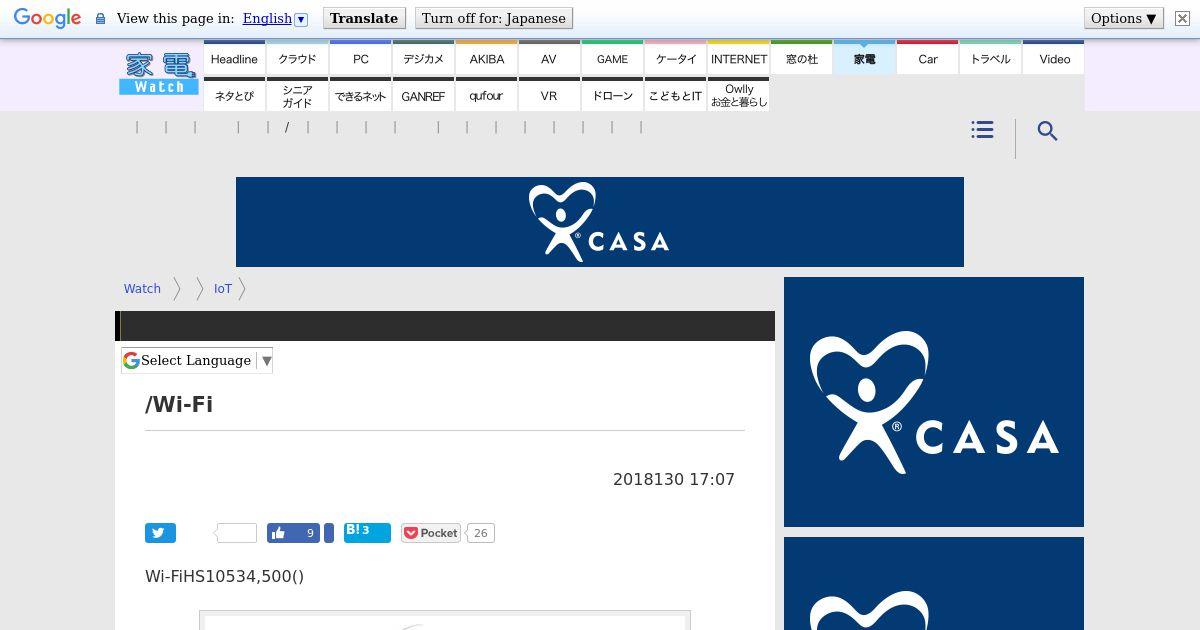This screenshot has width=1200, height=630.
Task: Open the qufour tab
Action: point(486,95)
